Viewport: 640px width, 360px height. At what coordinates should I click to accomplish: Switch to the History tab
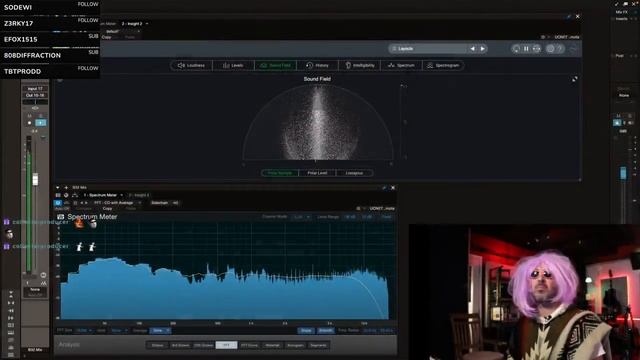pyautogui.click(x=318, y=65)
